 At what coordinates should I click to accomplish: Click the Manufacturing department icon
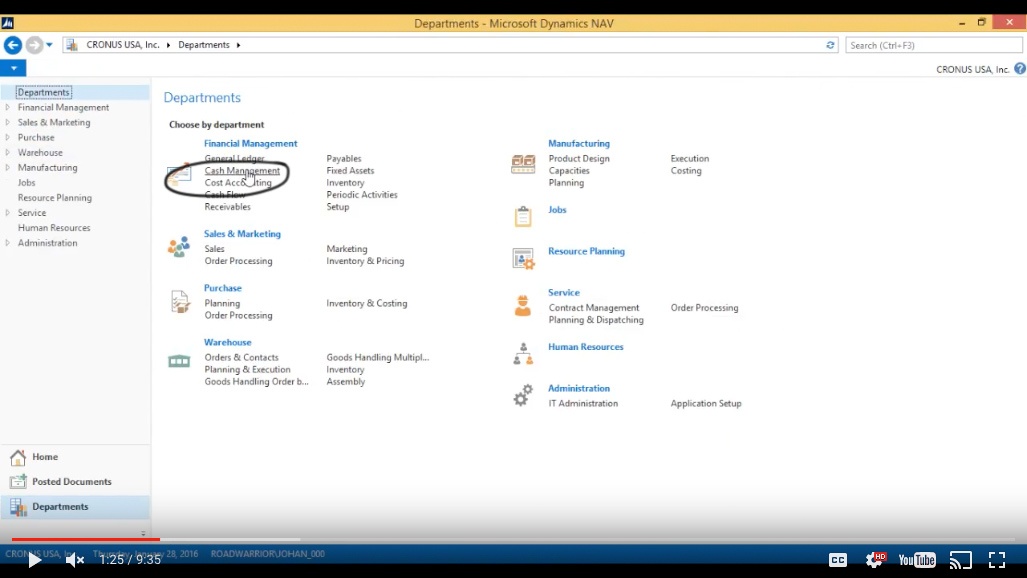tap(523, 164)
